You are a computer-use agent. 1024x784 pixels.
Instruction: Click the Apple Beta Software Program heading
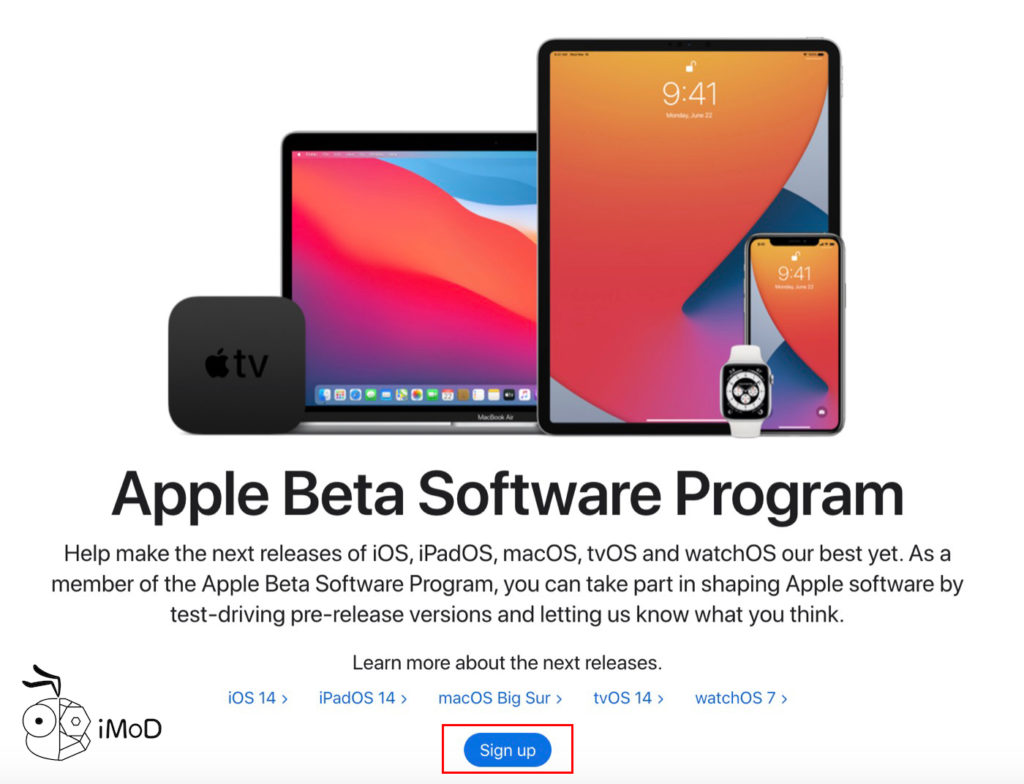pyautogui.click(x=507, y=495)
